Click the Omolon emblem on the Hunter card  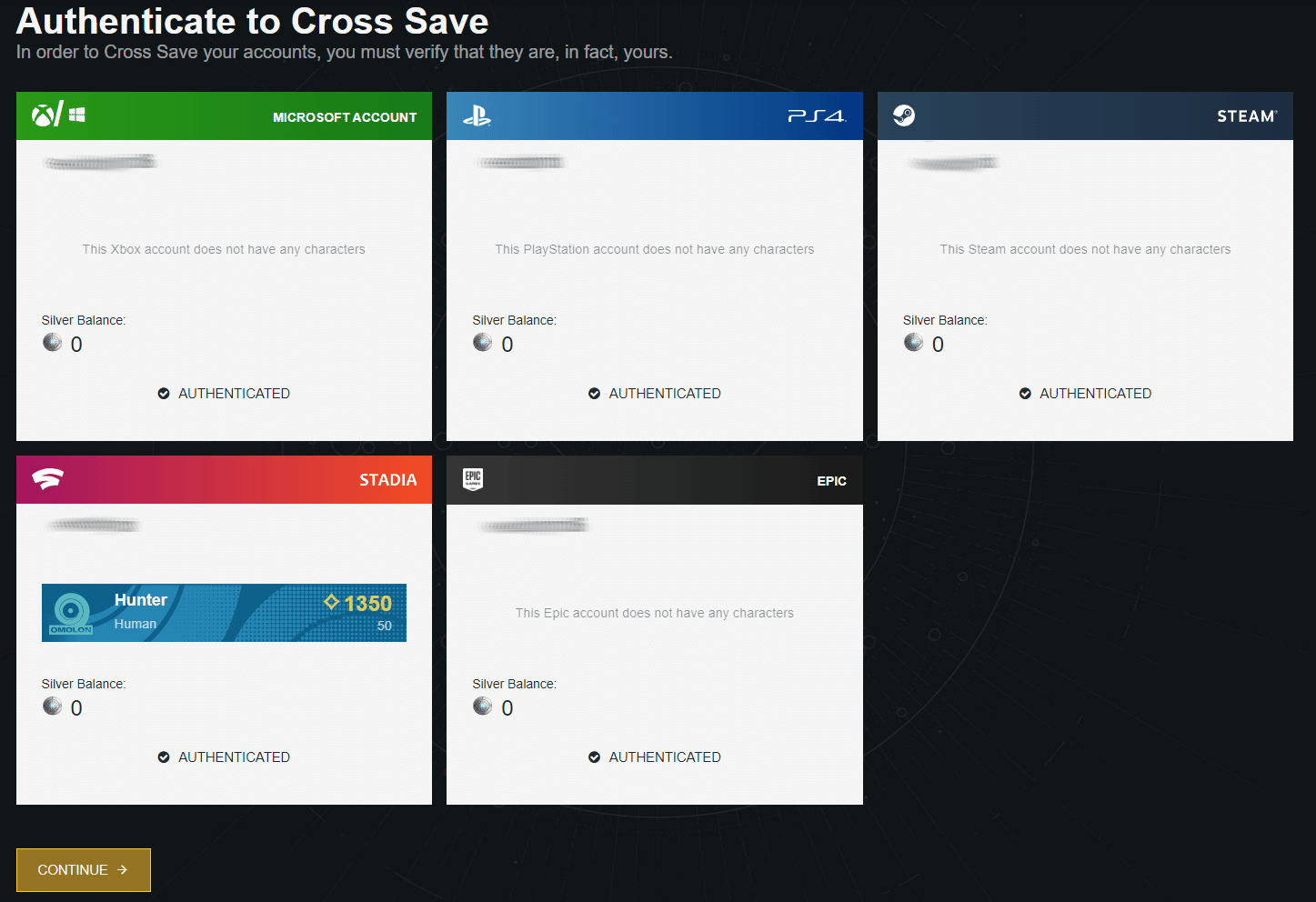click(x=72, y=612)
